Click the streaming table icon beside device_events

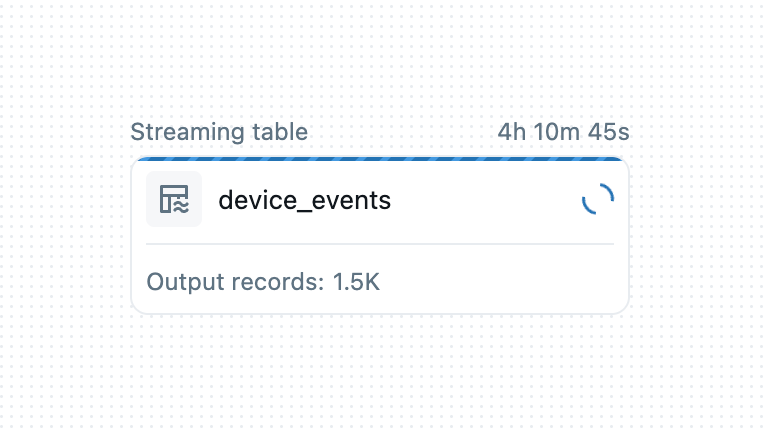coord(174,200)
